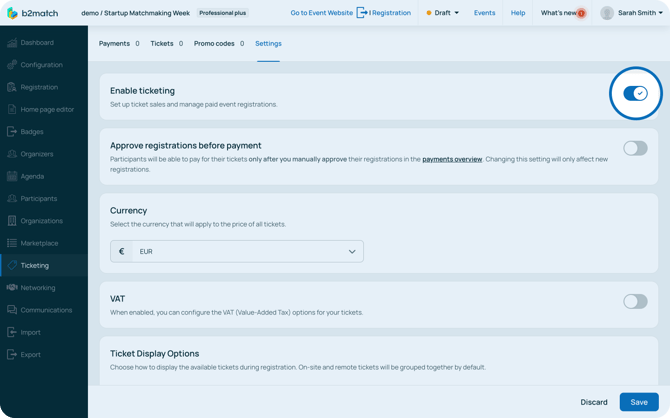
Task: Switch to the Tickets tab
Action: click(167, 44)
